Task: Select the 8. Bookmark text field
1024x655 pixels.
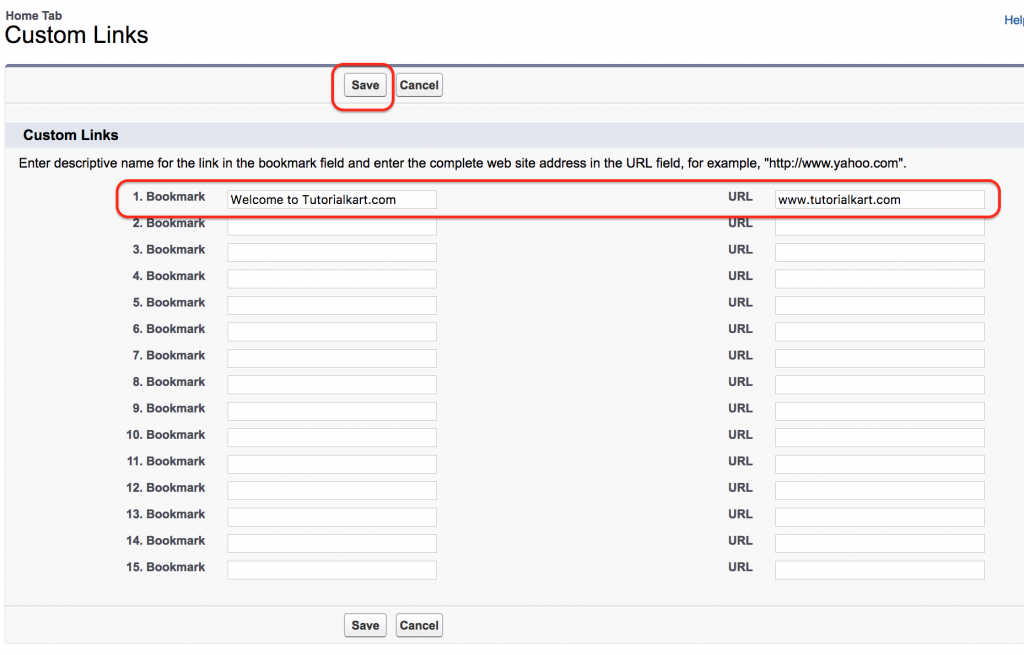Action: click(332, 384)
